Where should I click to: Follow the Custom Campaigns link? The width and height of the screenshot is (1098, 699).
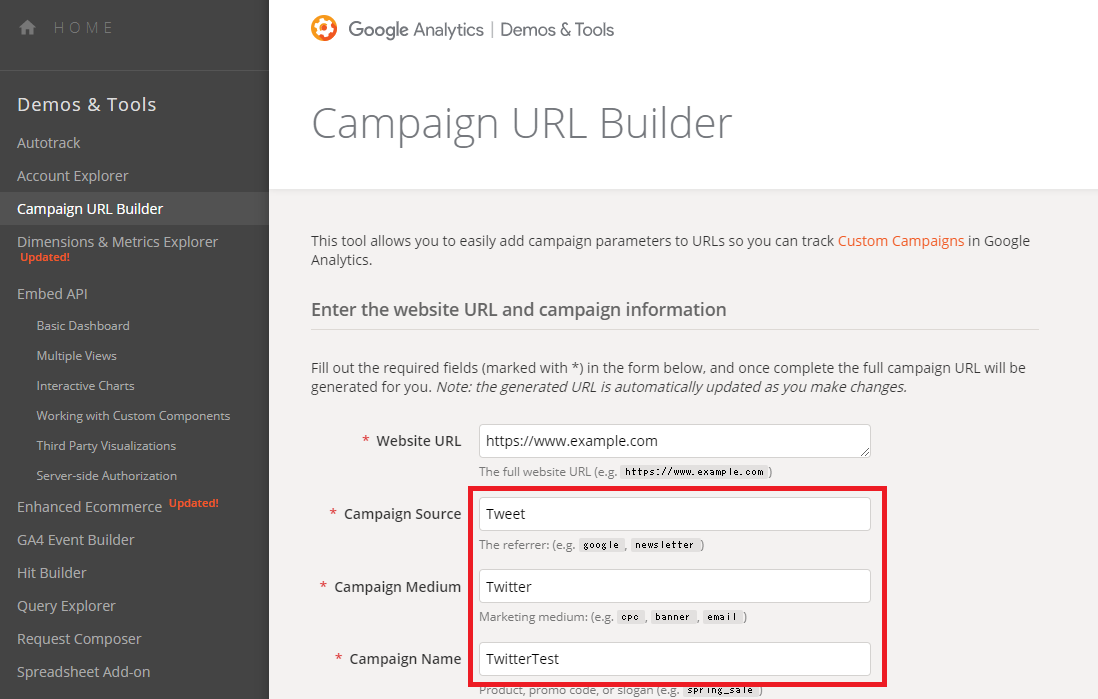tap(901, 241)
